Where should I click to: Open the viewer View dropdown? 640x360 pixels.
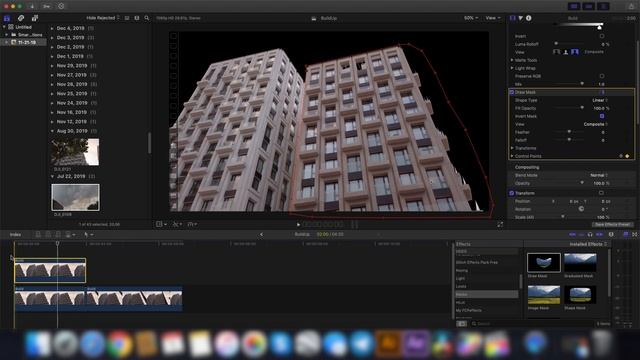pos(493,18)
